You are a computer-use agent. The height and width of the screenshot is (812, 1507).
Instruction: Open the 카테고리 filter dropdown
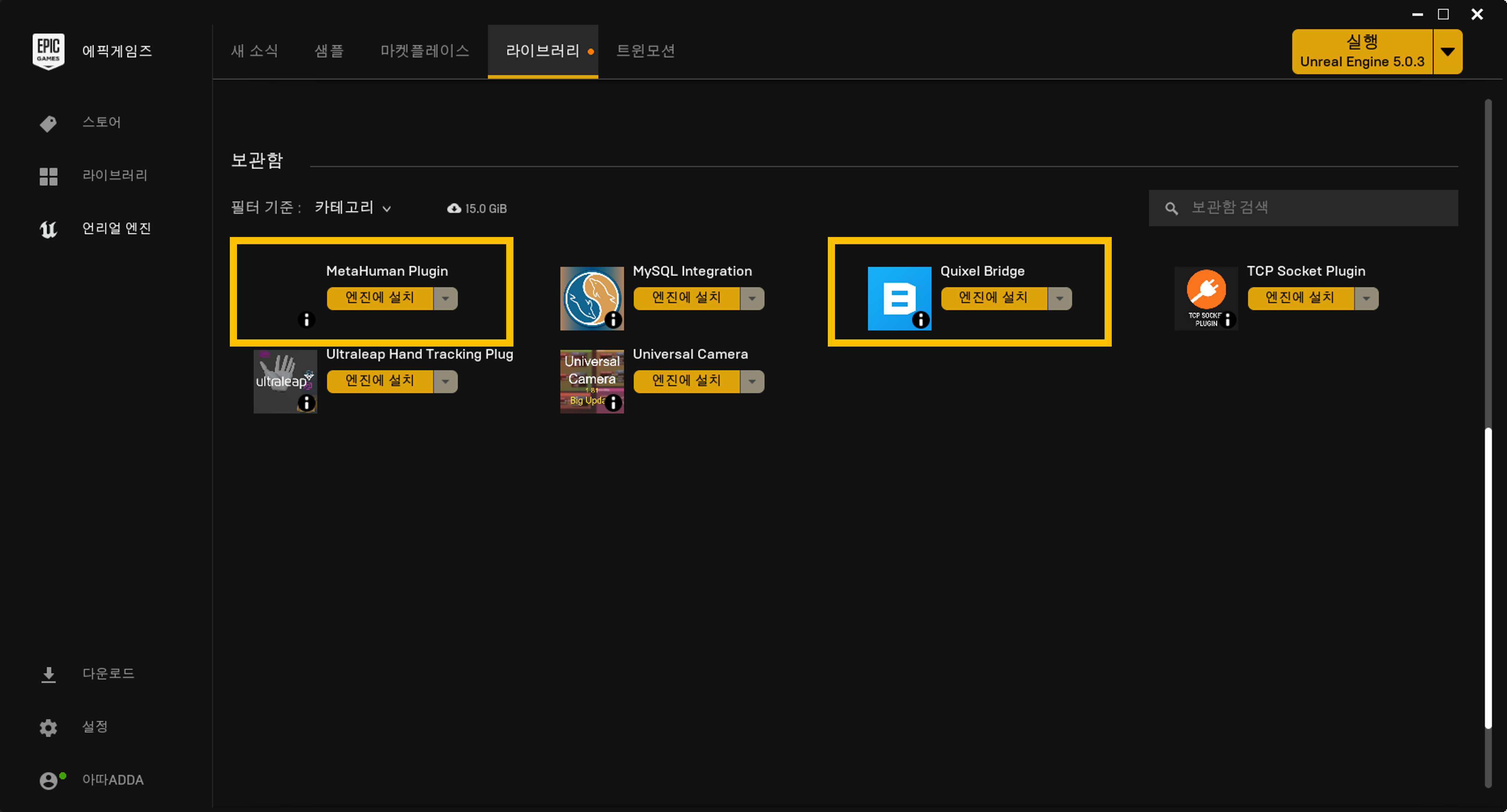point(353,208)
